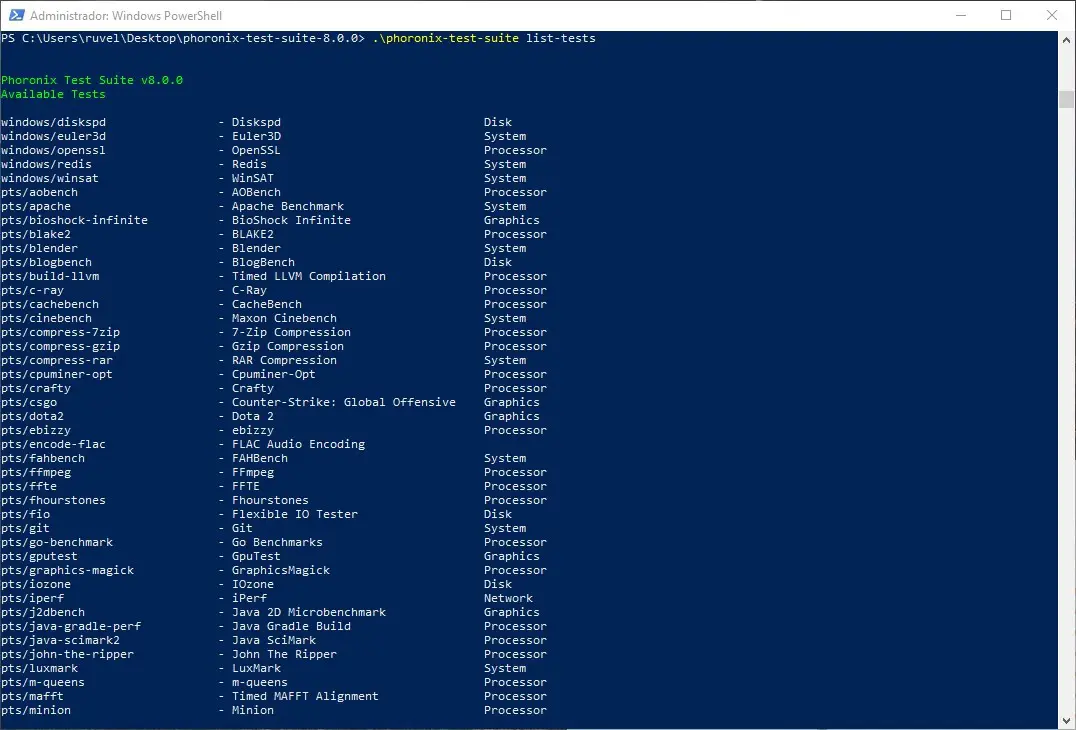1076x730 pixels.
Task: Close the Windows PowerShell window
Action: point(1052,15)
